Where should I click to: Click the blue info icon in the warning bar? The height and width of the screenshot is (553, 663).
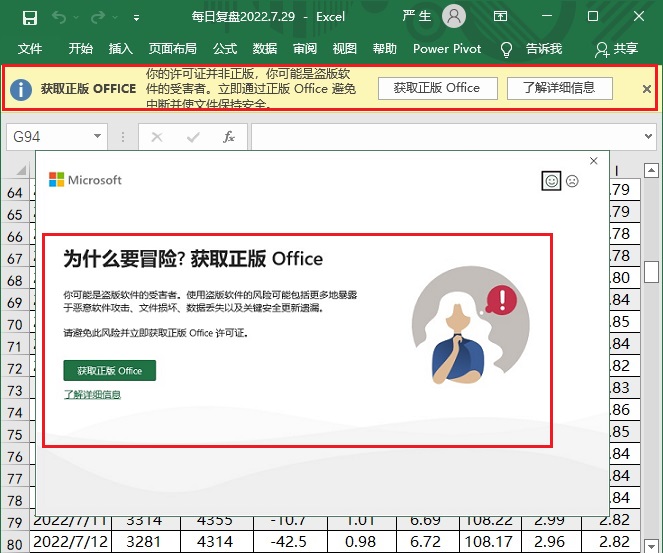click(x=21, y=89)
